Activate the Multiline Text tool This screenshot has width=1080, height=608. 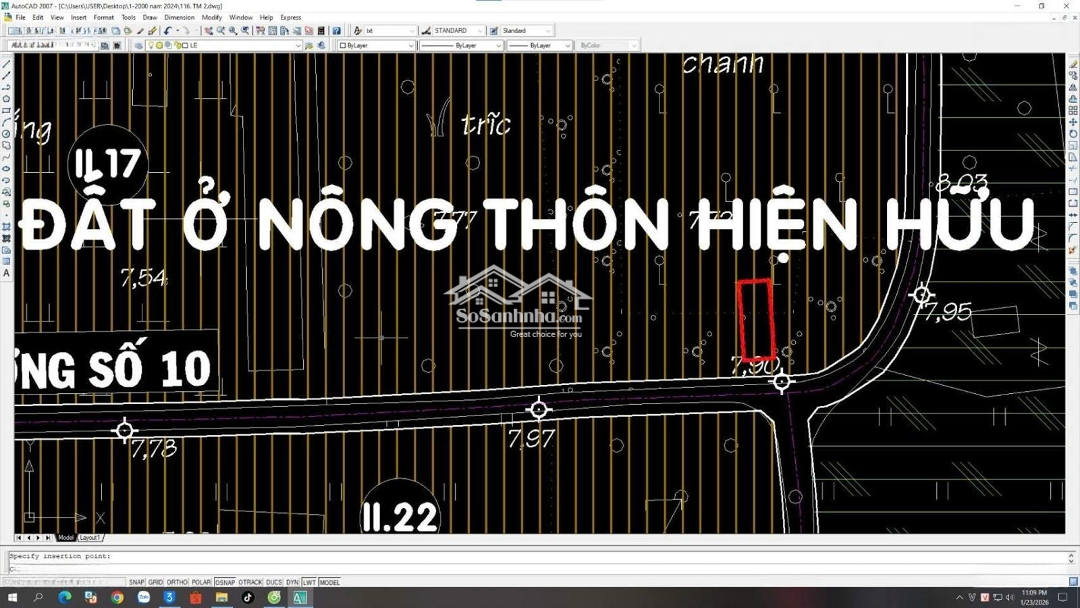point(7,273)
